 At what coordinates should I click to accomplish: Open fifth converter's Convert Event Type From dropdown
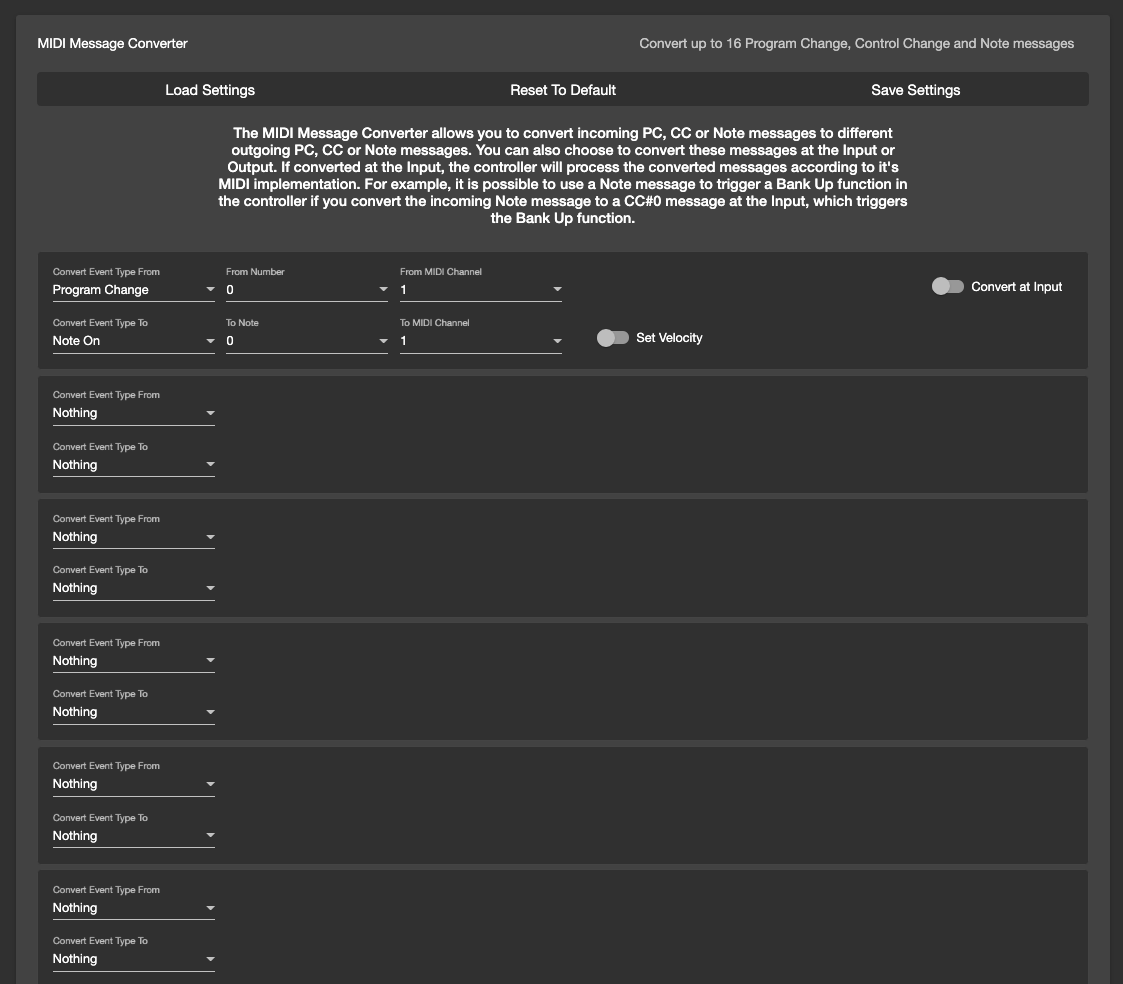(133, 784)
